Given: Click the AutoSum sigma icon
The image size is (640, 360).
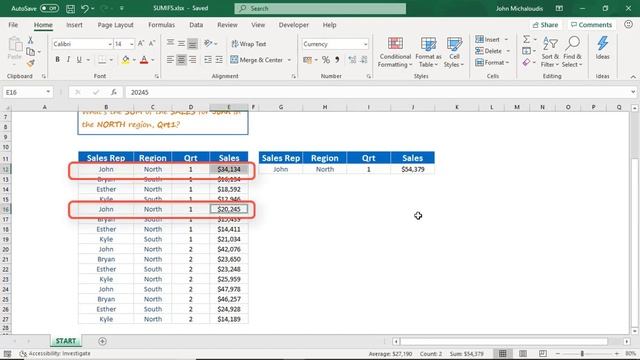Looking at the screenshot, I should (x=527, y=39).
